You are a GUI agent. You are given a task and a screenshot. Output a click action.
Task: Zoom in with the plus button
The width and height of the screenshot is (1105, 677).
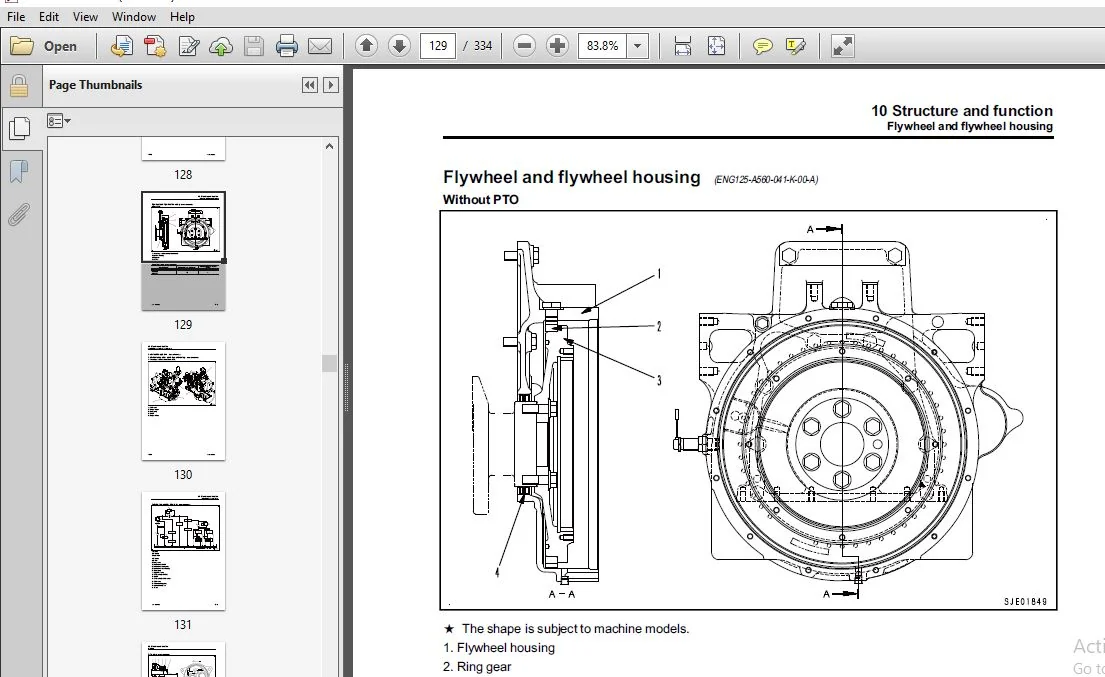click(x=557, y=46)
